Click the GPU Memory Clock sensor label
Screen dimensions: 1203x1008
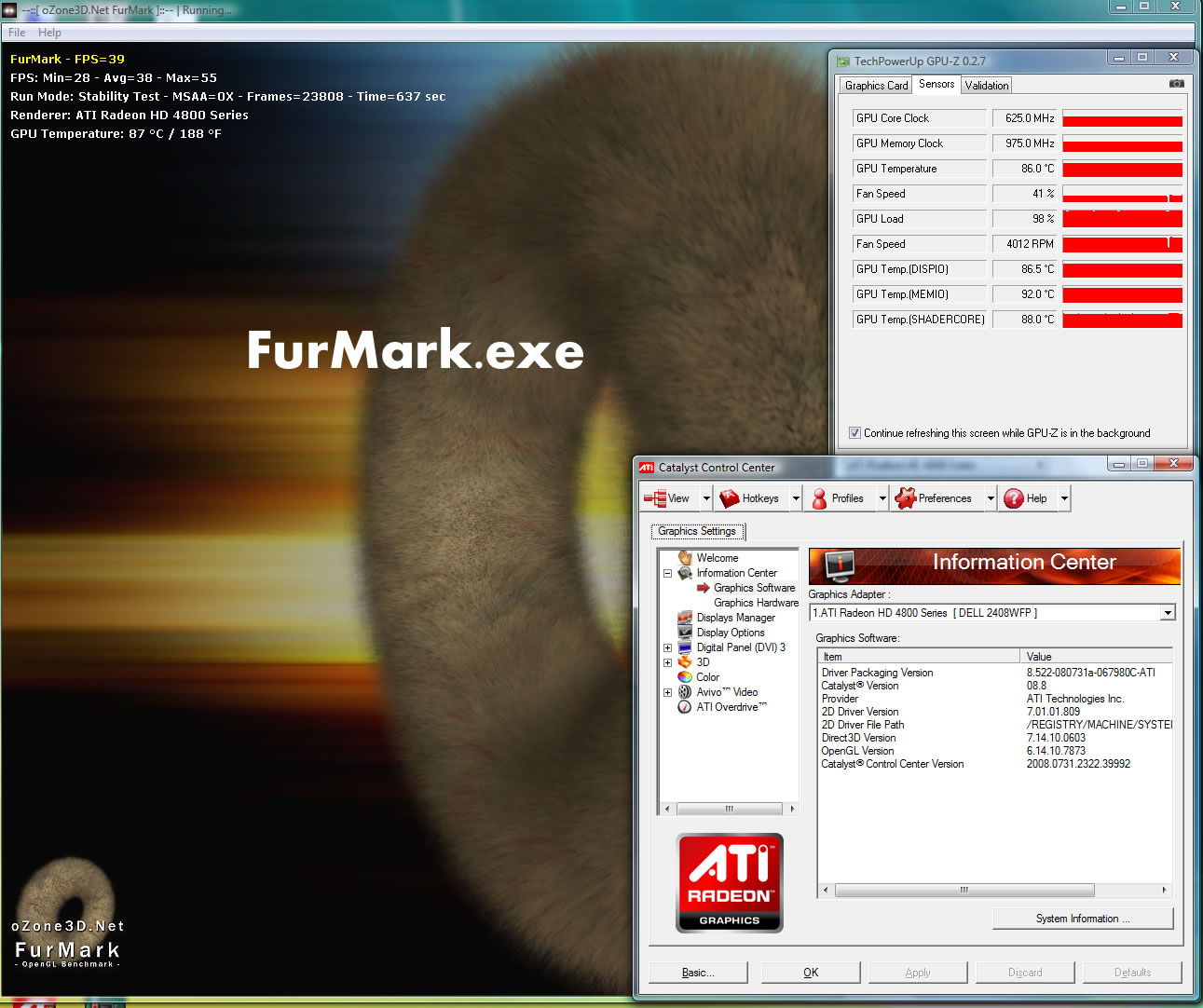tap(919, 143)
